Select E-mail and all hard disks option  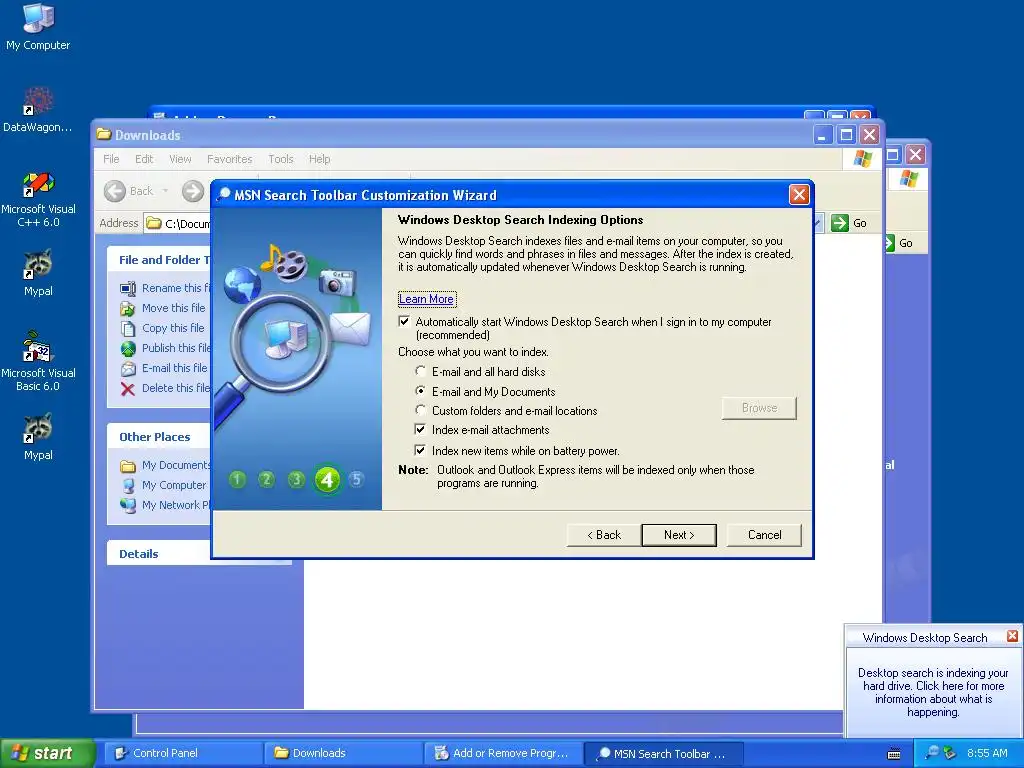coord(421,371)
